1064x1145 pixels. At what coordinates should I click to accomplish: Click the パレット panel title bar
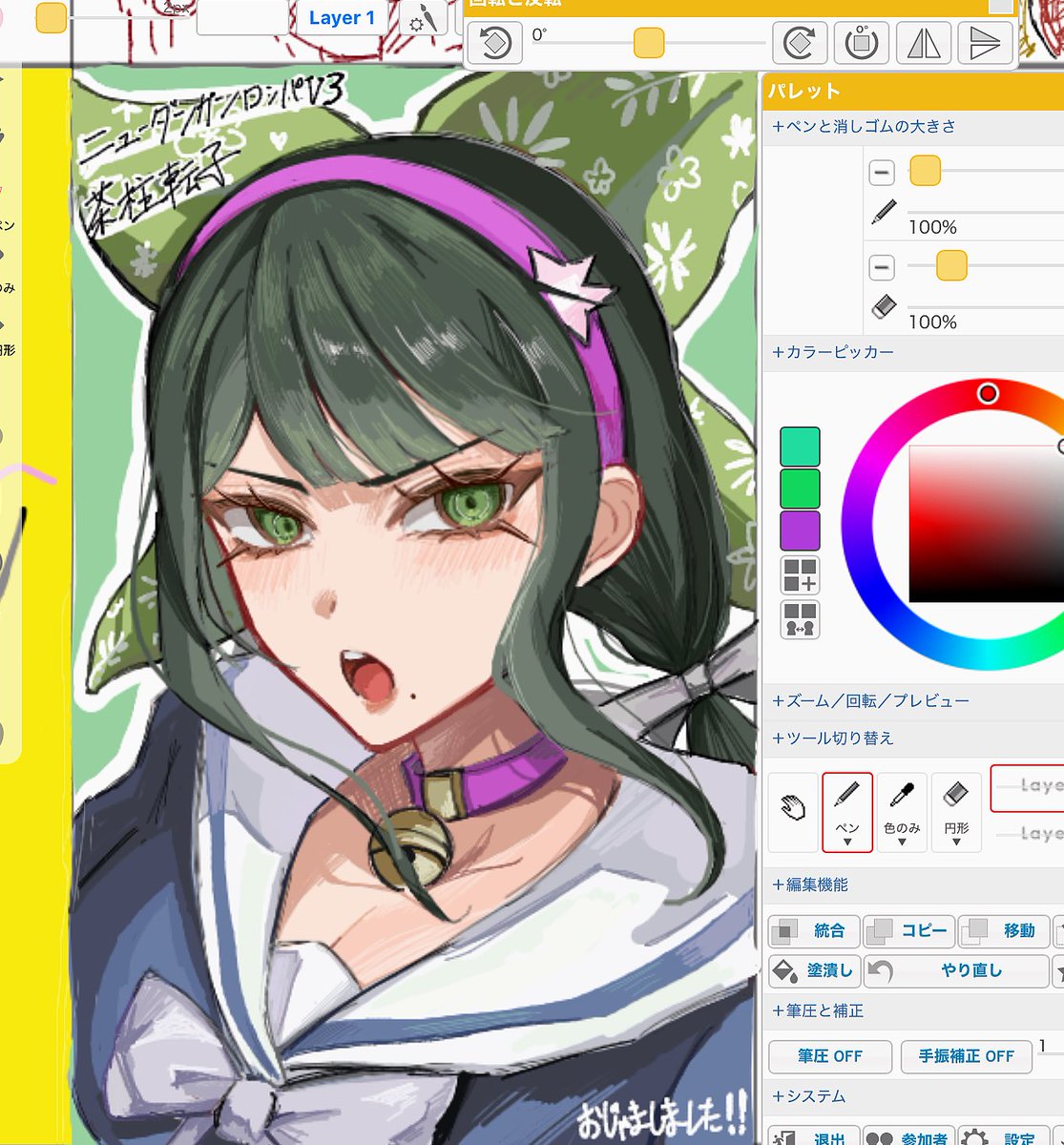click(x=913, y=92)
